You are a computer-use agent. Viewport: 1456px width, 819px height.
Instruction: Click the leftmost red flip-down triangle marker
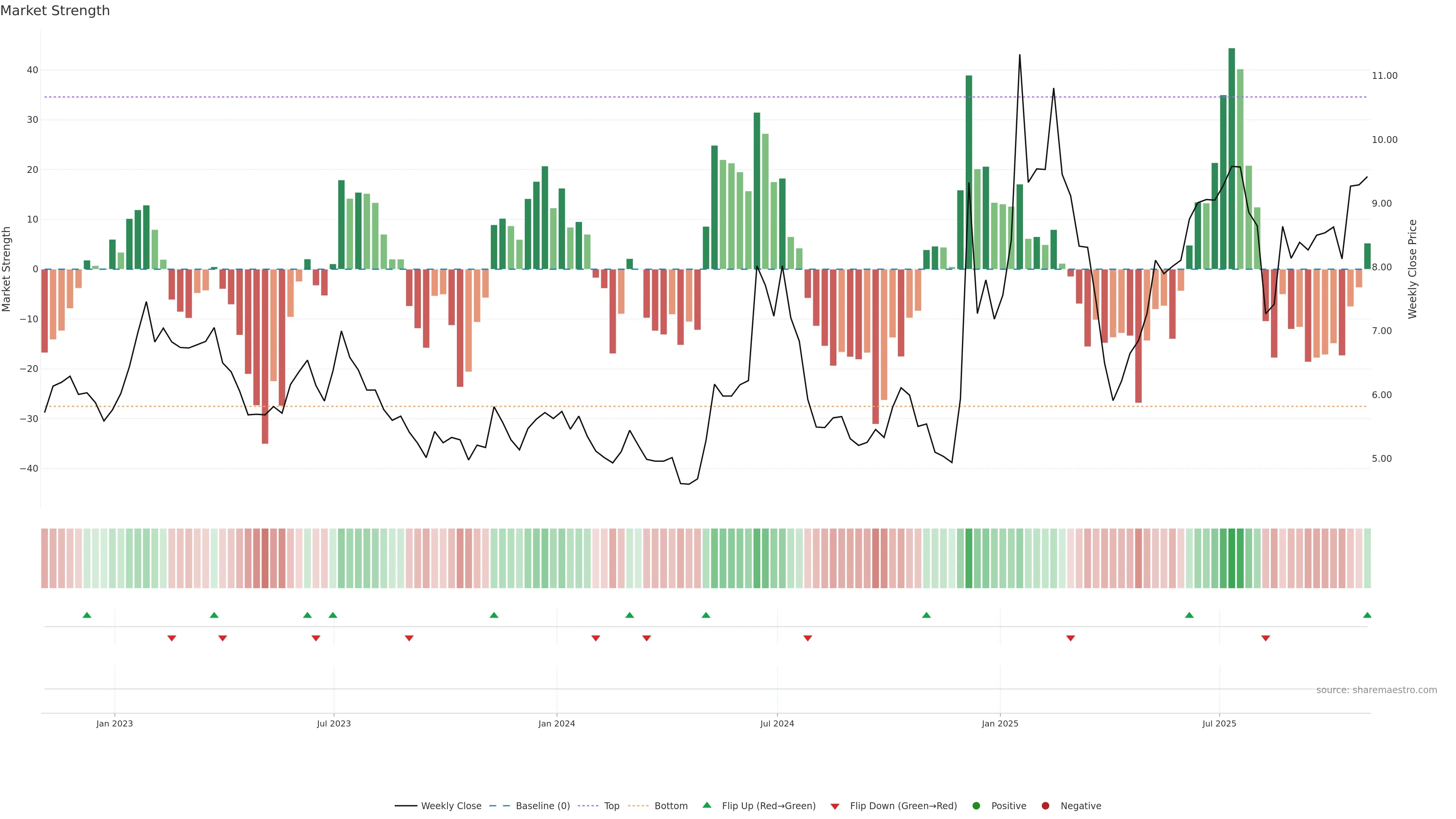click(x=172, y=638)
